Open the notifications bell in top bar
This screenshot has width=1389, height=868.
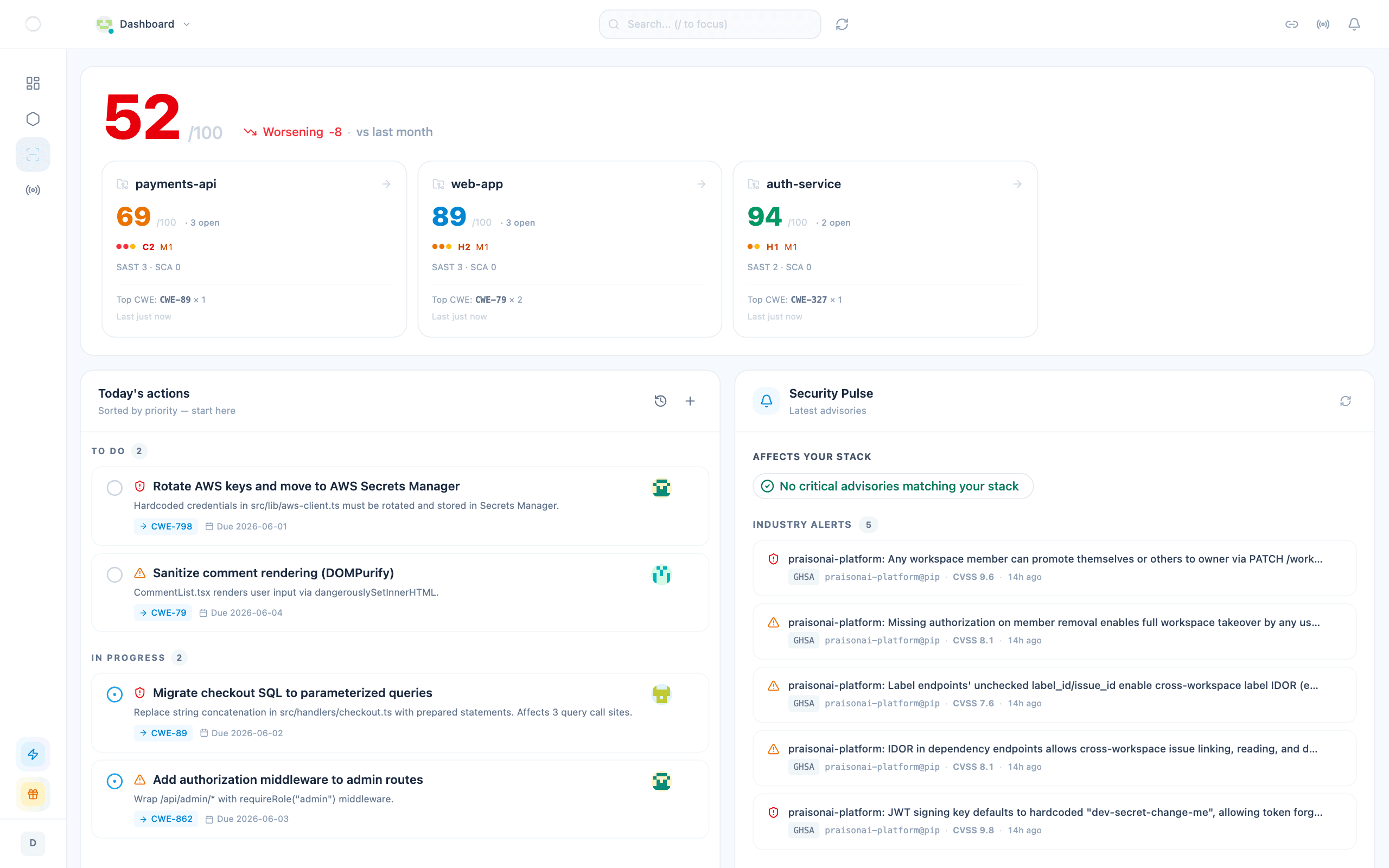(1354, 24)
